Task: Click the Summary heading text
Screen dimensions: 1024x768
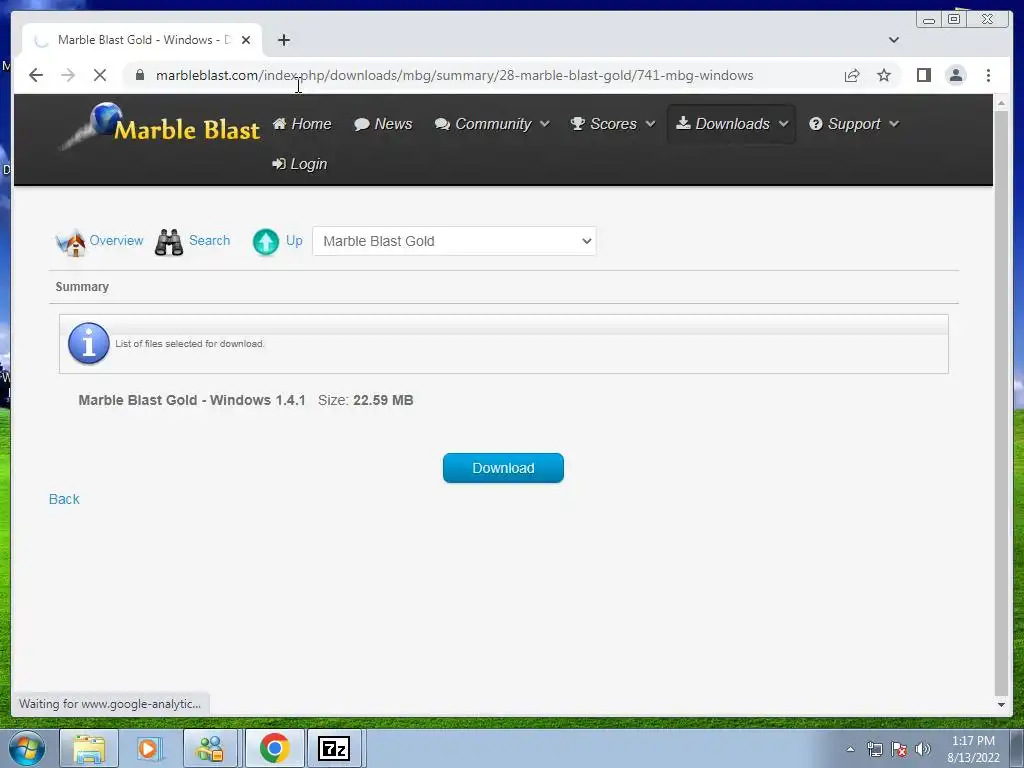Action: tap(82, 287)
